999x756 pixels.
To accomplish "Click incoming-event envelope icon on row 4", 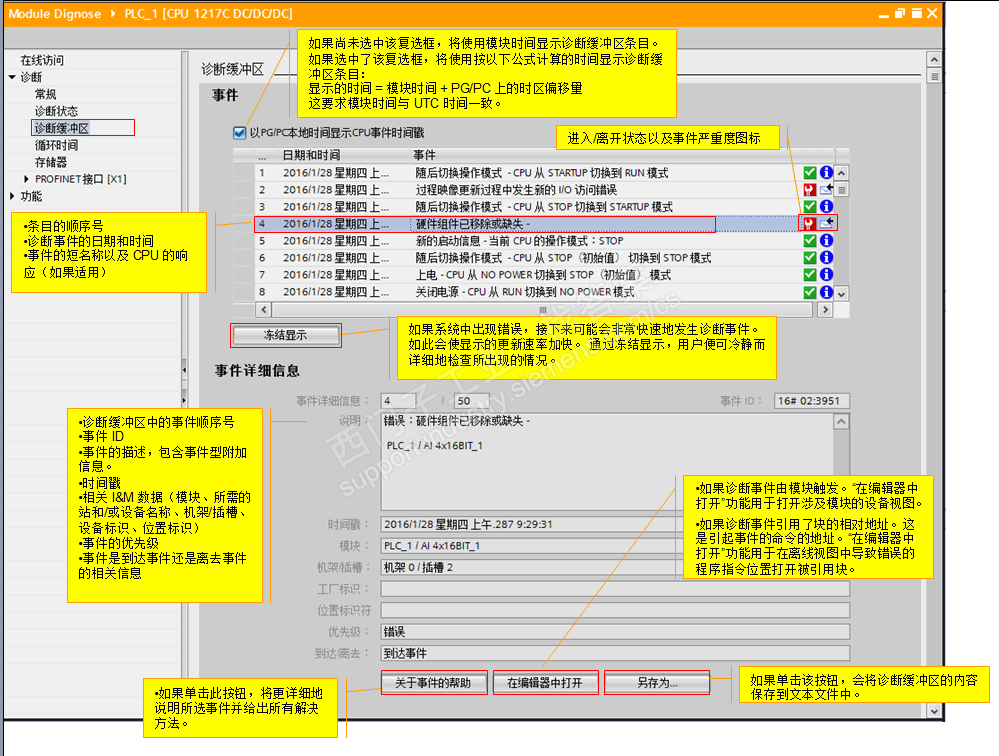I will pos(826,223).
